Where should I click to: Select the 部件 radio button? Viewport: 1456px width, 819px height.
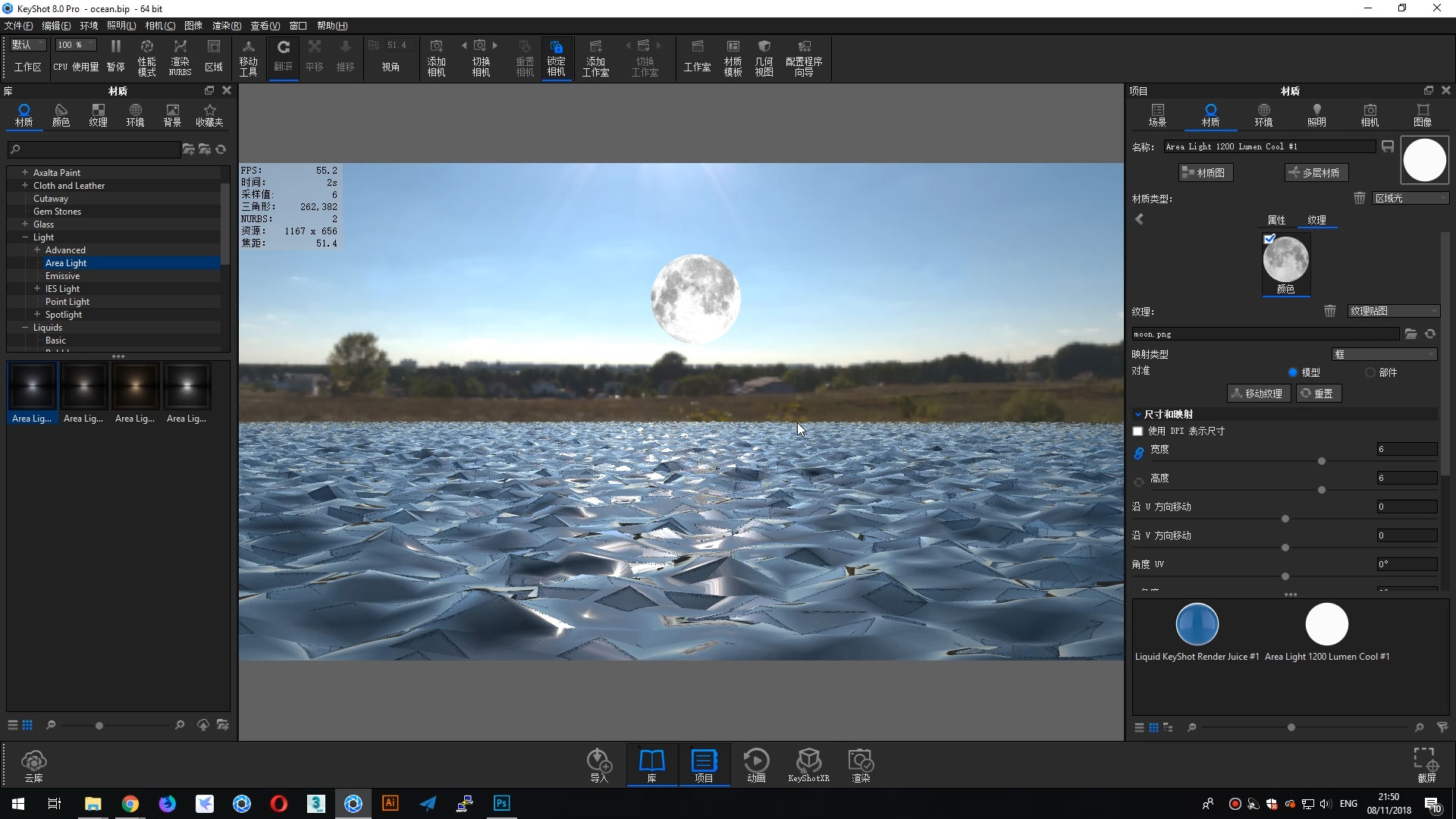coord(1370,372)
